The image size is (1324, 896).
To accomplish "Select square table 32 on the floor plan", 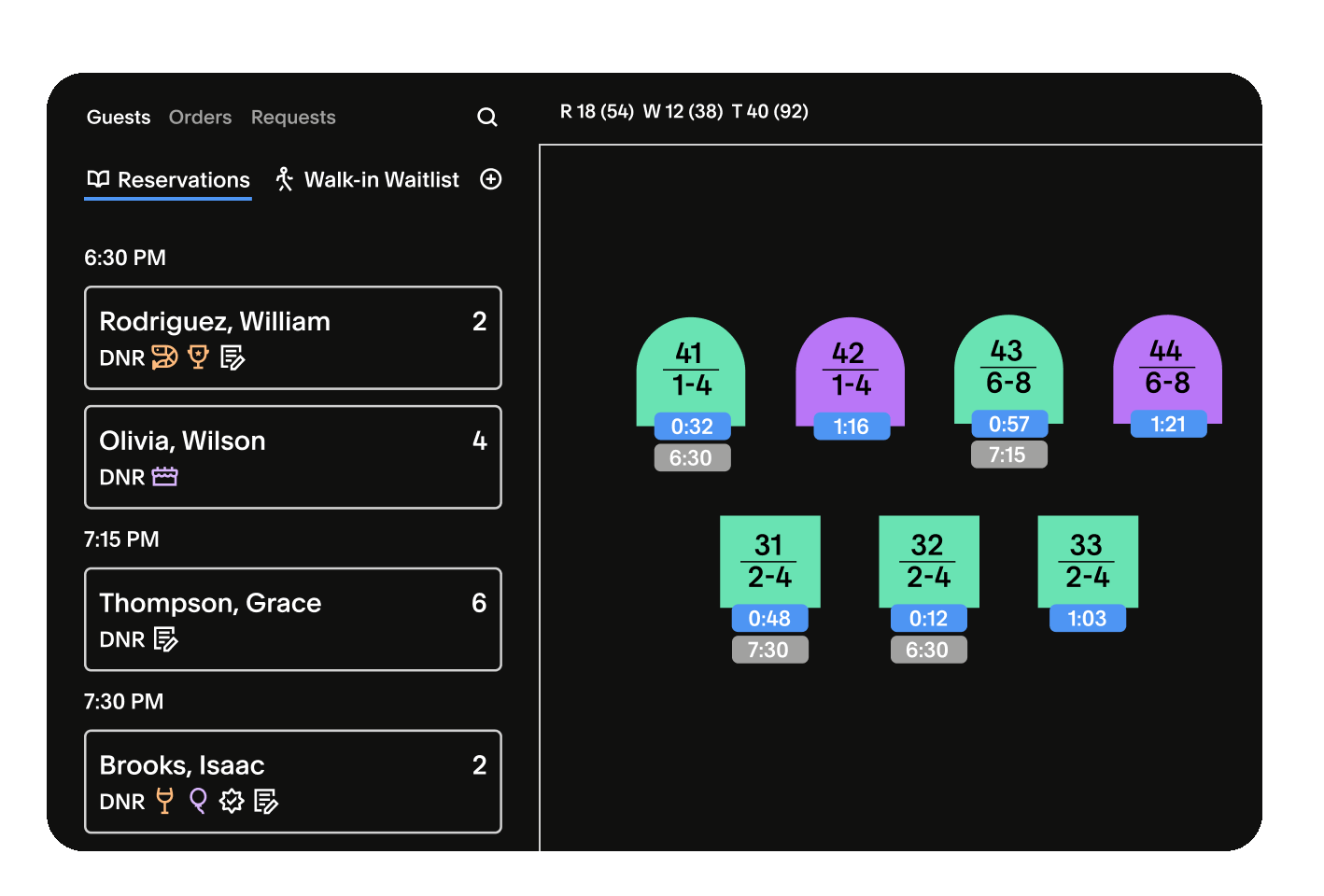I will [929, 561].
